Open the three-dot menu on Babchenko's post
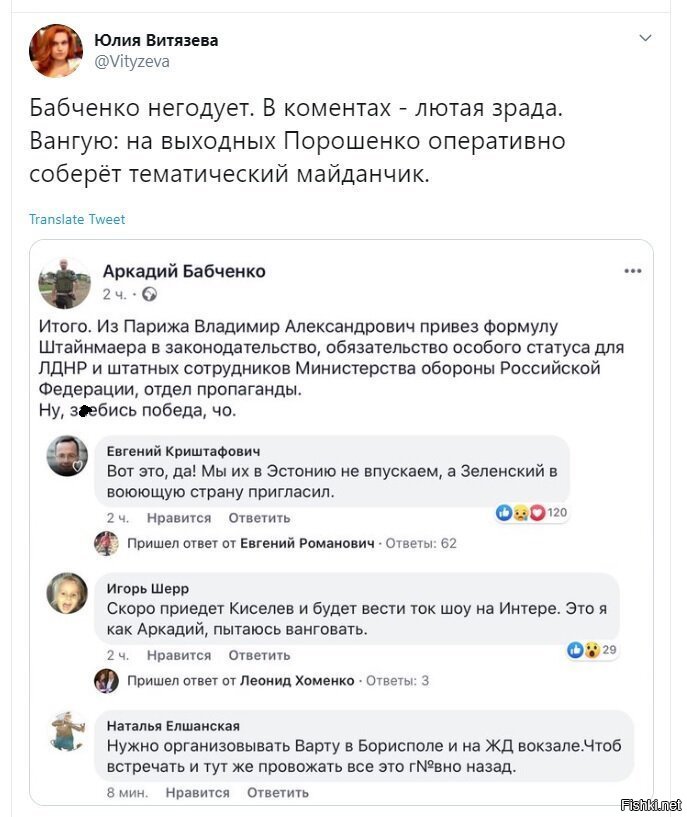The height and width of the screenshot is (817, 687). pos(632,271)
